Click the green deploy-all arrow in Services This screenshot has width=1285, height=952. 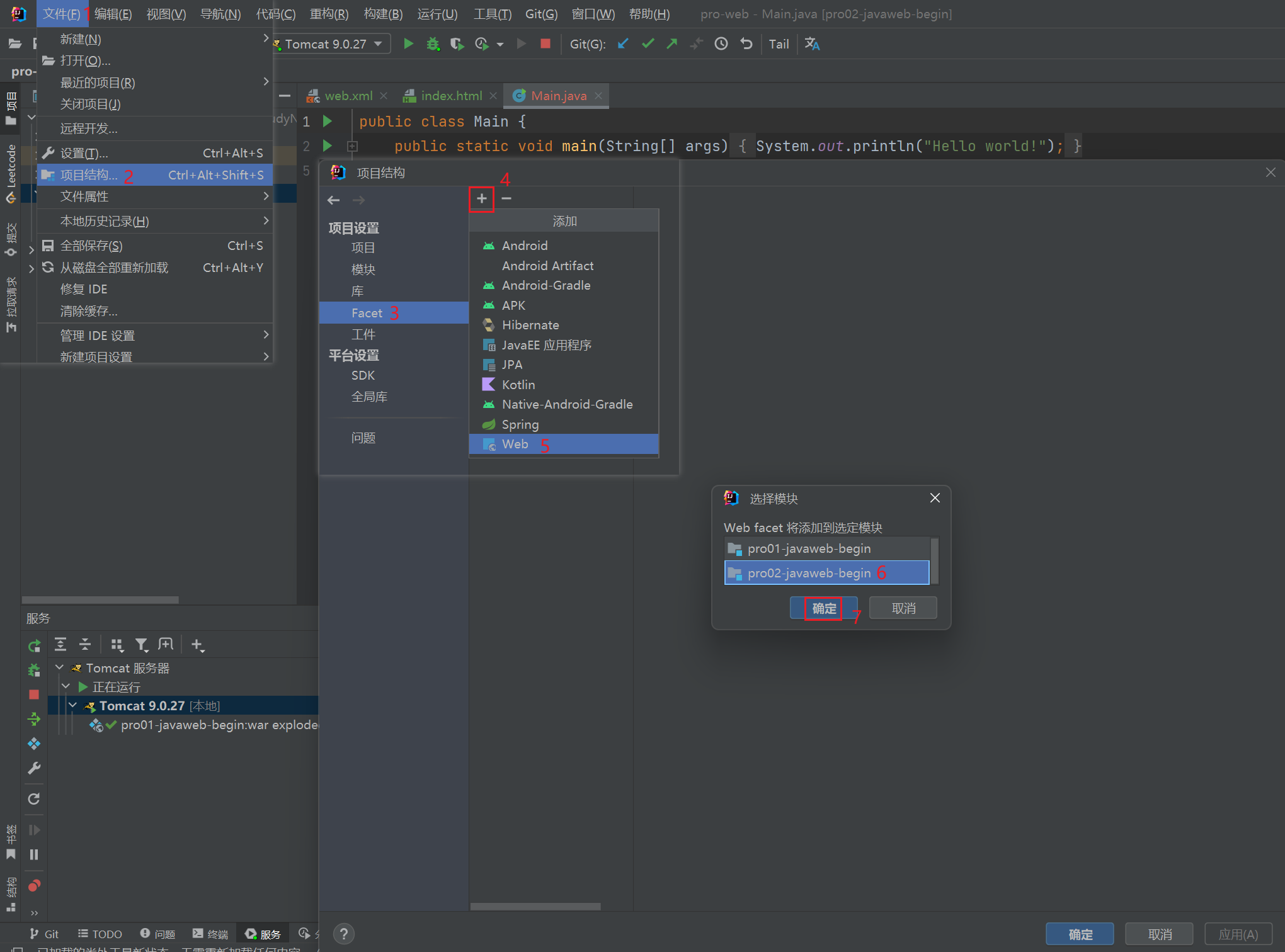[34, 719]
